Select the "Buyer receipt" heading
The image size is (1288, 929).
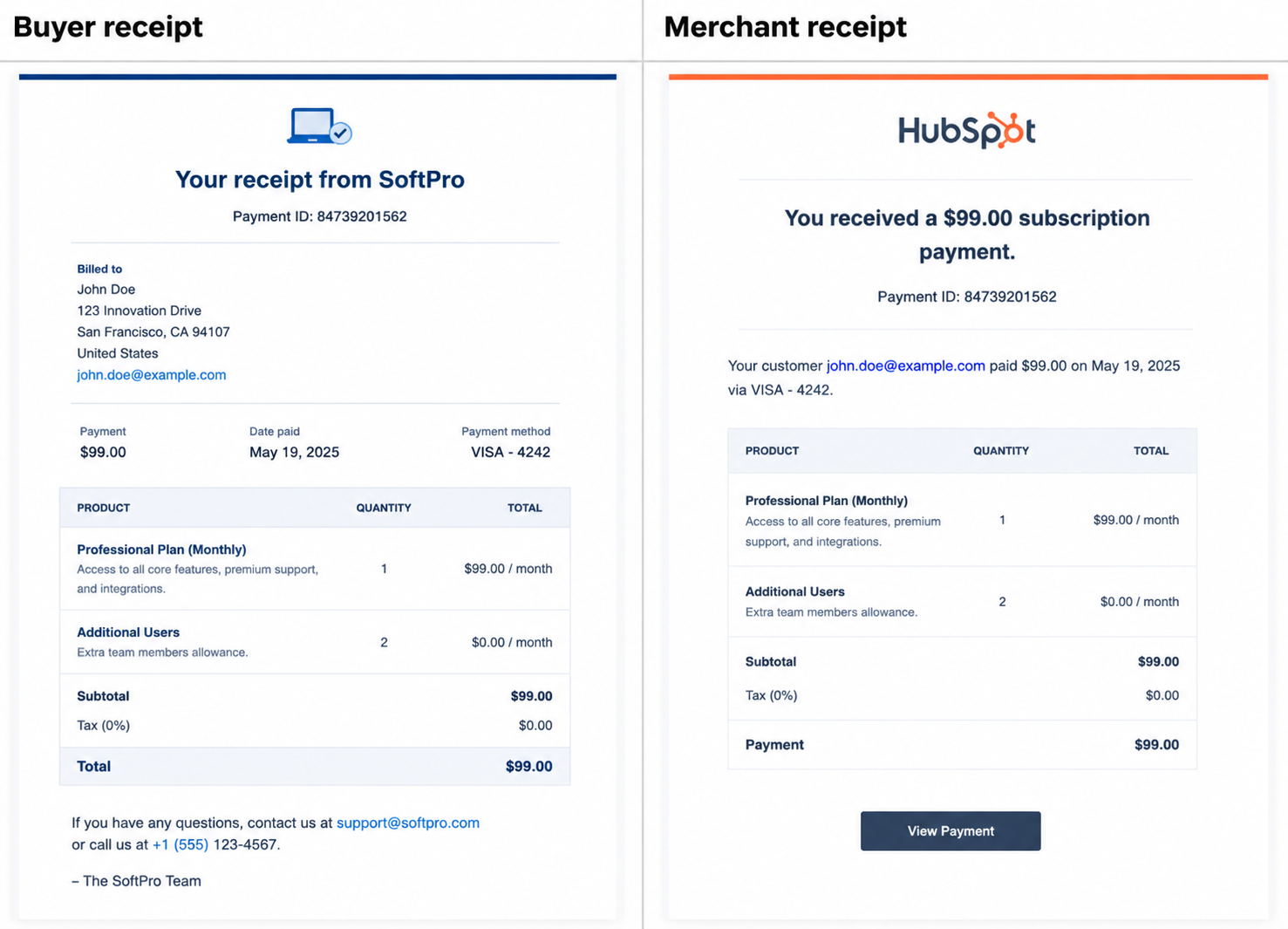(108, 27)
